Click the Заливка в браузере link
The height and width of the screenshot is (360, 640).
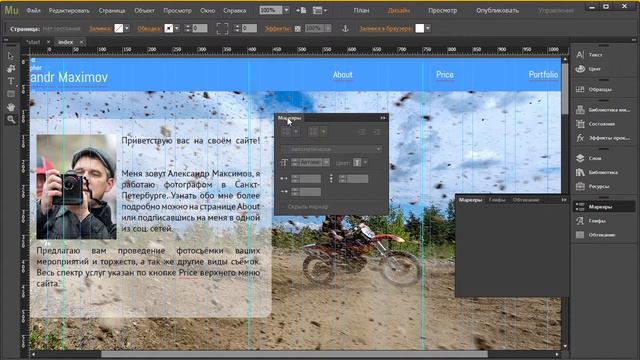[x=386, y=29]
